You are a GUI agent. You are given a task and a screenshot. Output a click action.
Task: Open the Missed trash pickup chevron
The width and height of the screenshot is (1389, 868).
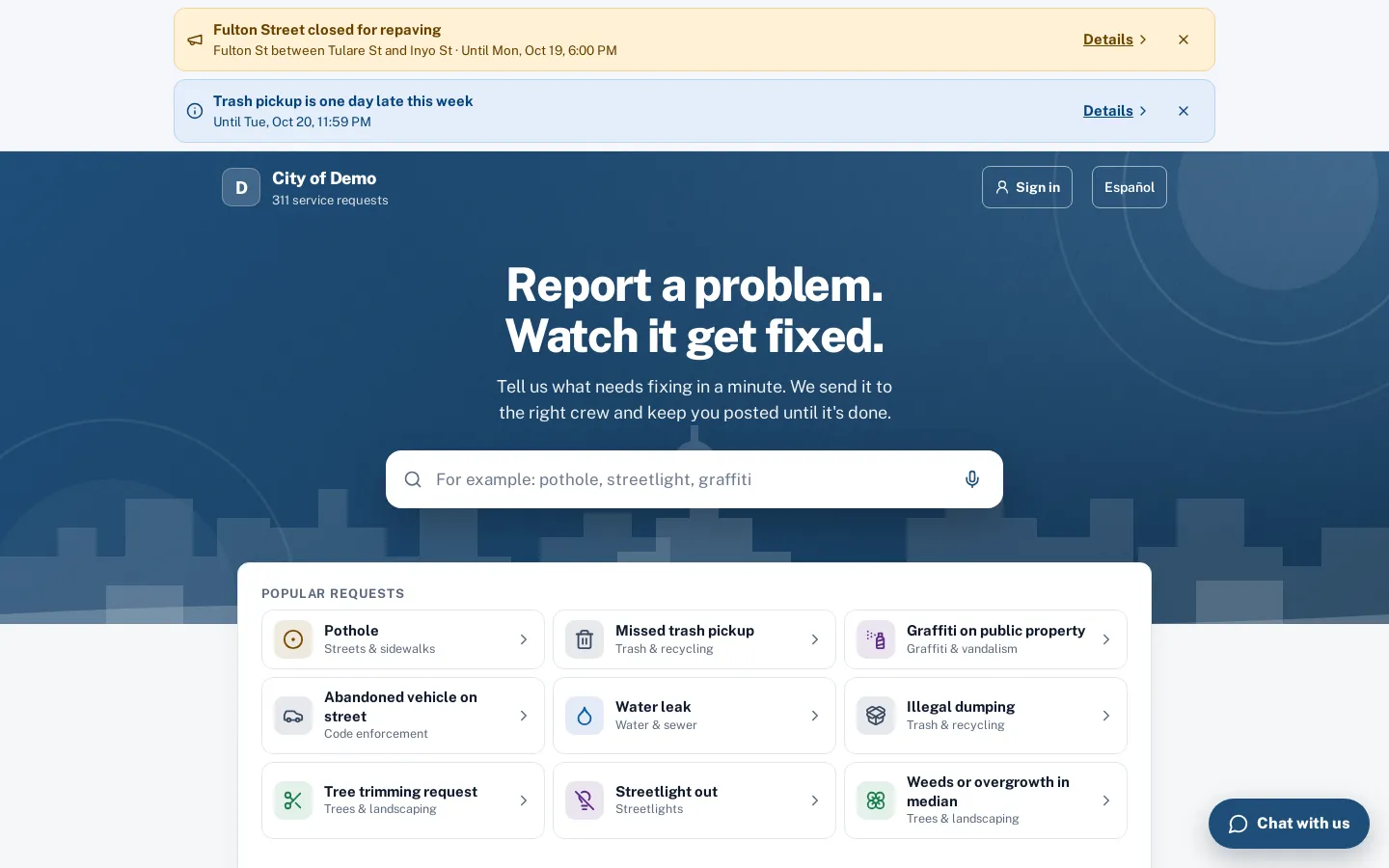click(x=815, y=639)
